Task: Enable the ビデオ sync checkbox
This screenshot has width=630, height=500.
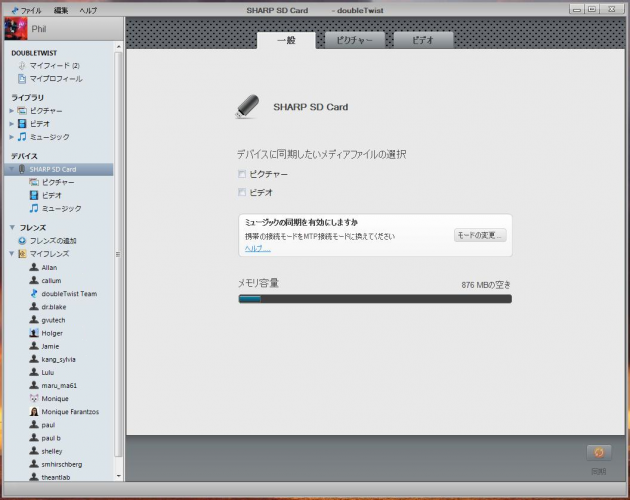Action: (x=242, y=192)
